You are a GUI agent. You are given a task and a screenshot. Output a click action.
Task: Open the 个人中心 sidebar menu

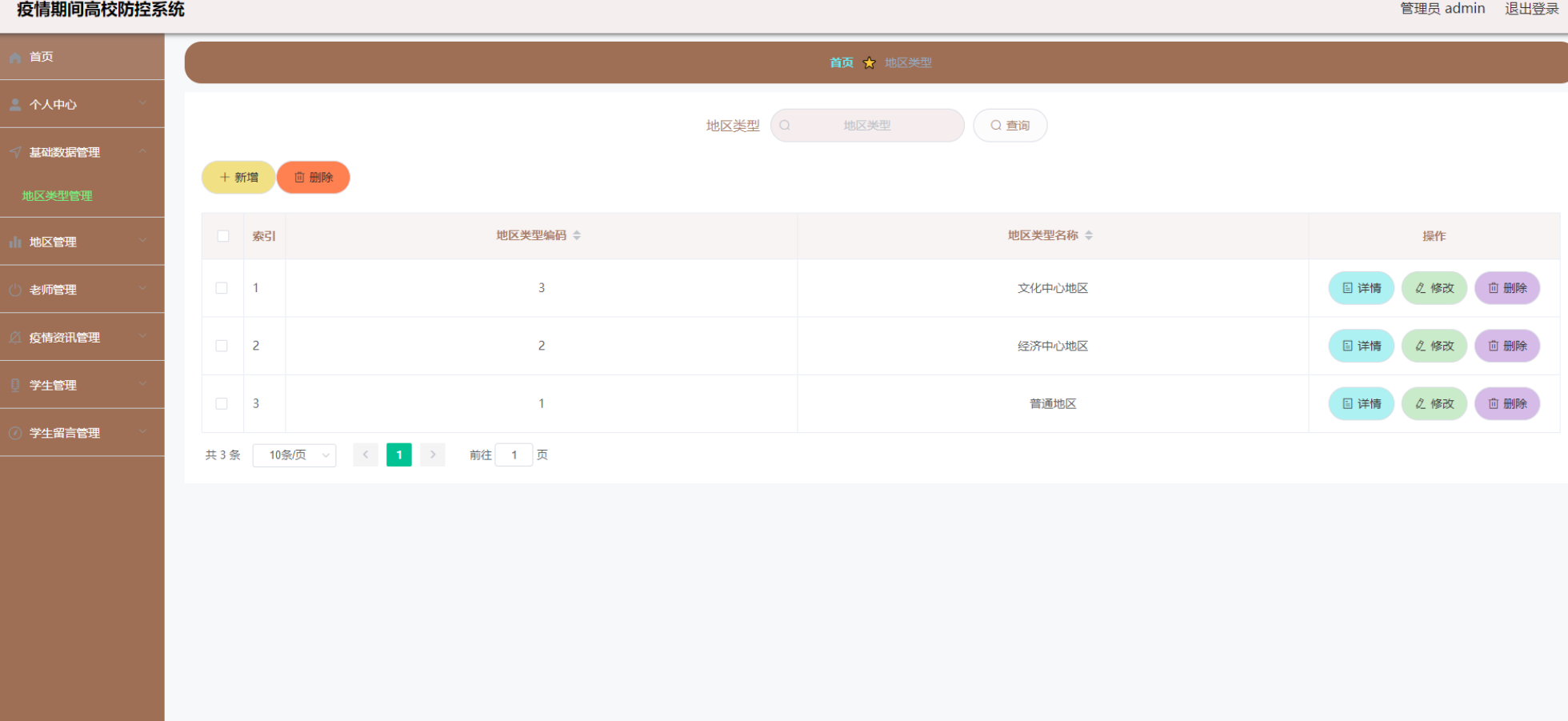pos(82,105)
